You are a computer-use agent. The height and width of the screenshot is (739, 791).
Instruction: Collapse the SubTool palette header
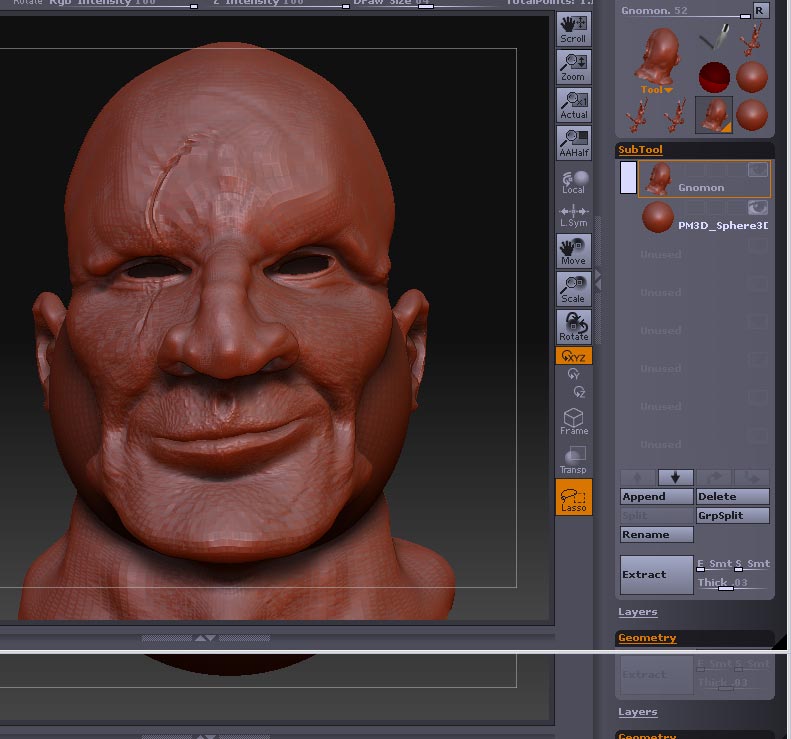pos(640,150)
